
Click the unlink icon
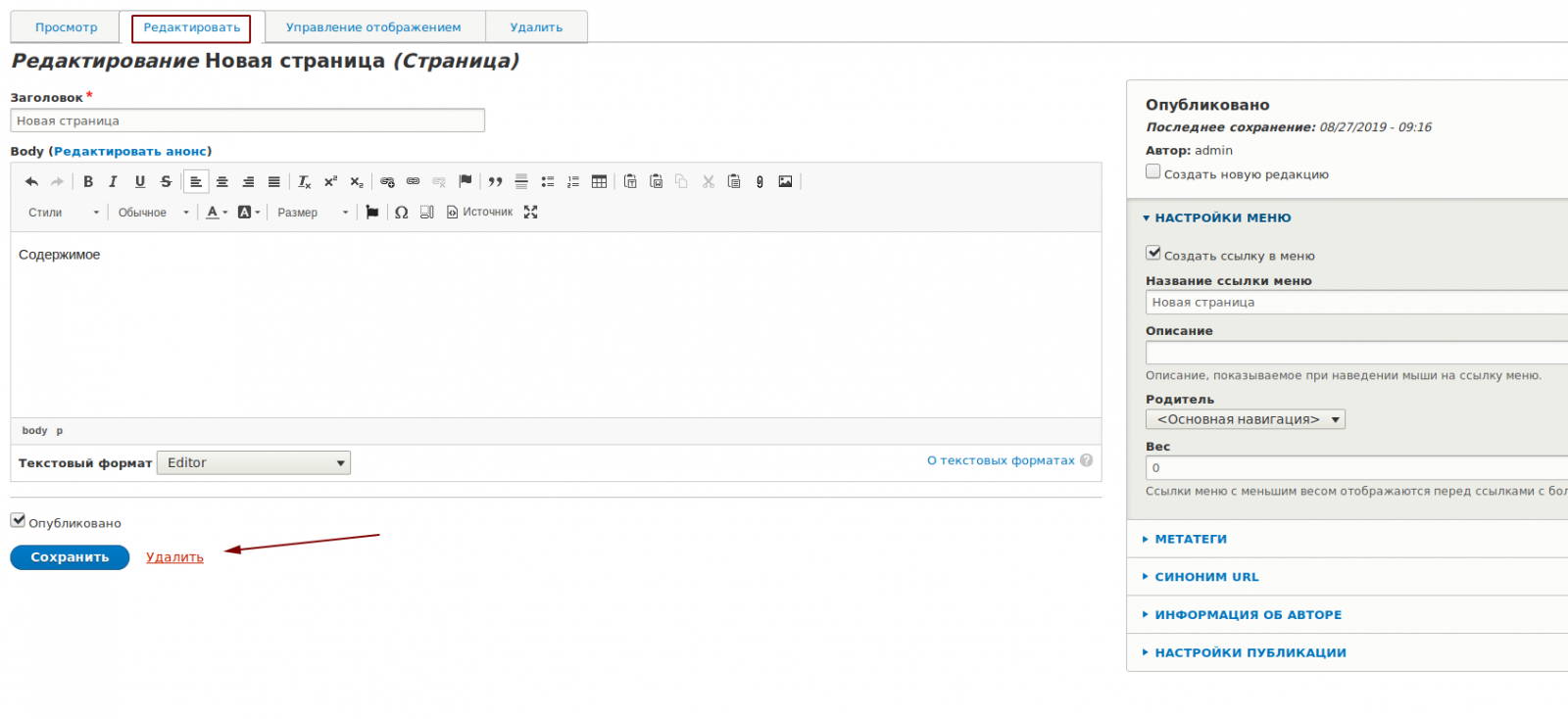tap(439, 182)
